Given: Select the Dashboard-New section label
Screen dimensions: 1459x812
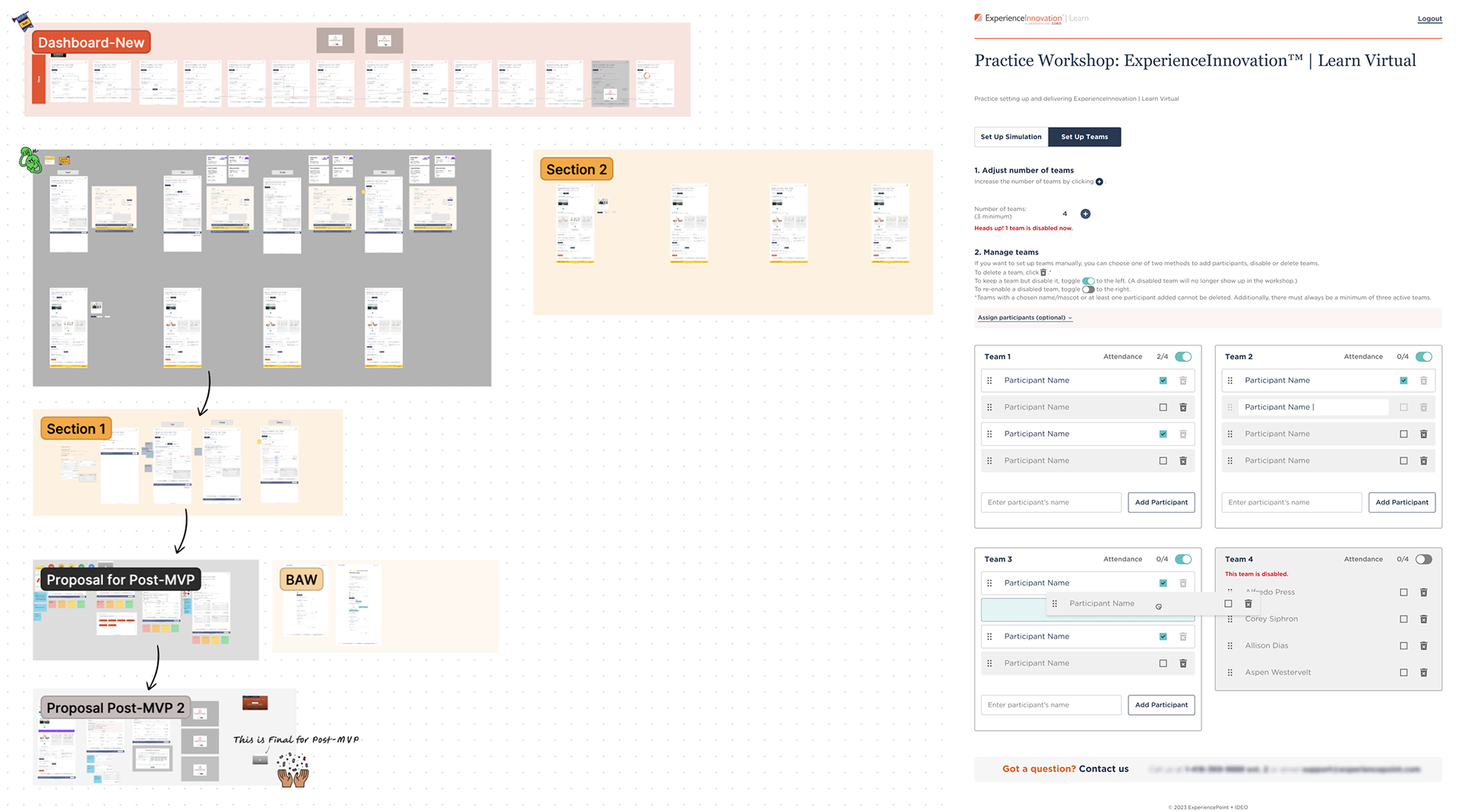Looking at the screenshot, I should click(x=91, y=43).
